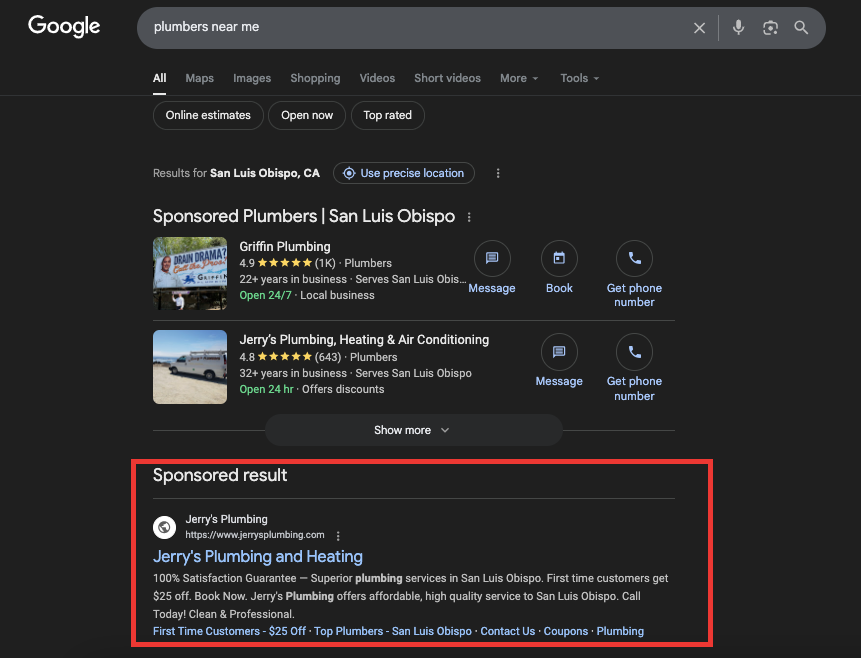
Task: Click San Luis Obispo, CA location text
Action: coord(265,173)
